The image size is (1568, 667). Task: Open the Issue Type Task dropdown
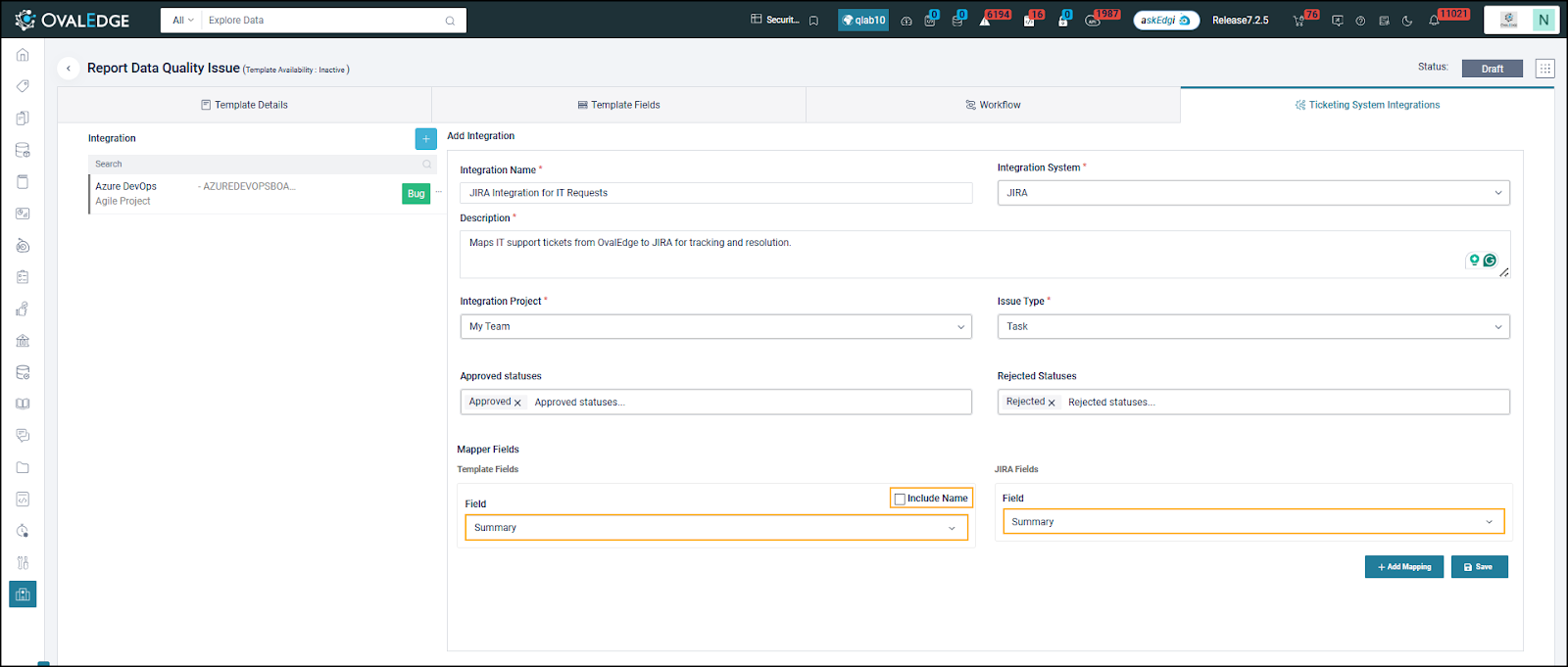[x=1253, y=326]
